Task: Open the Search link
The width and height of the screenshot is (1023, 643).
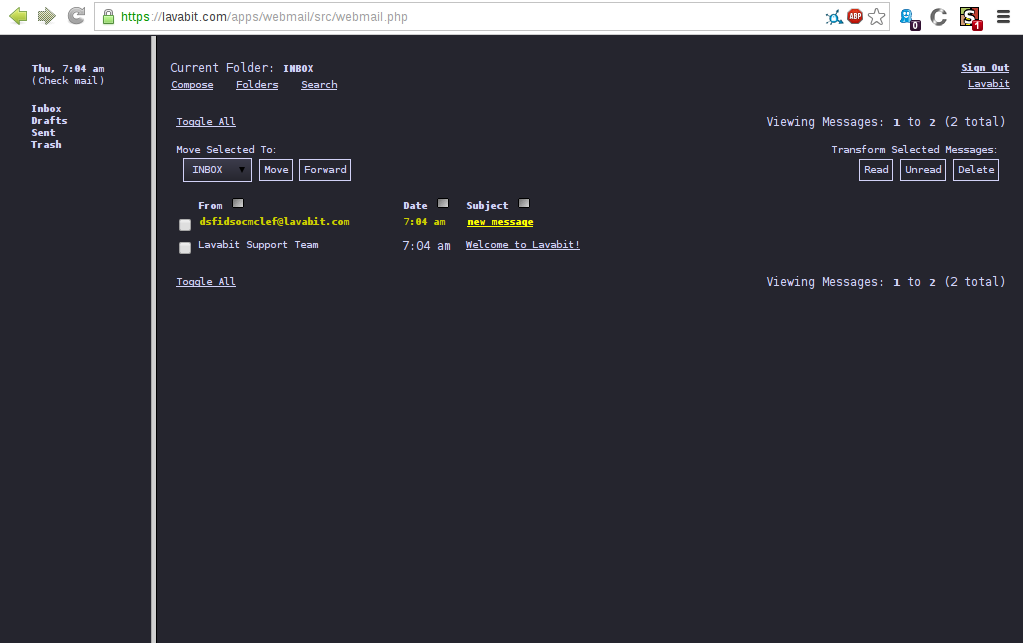Action: [x=319, y=85]
